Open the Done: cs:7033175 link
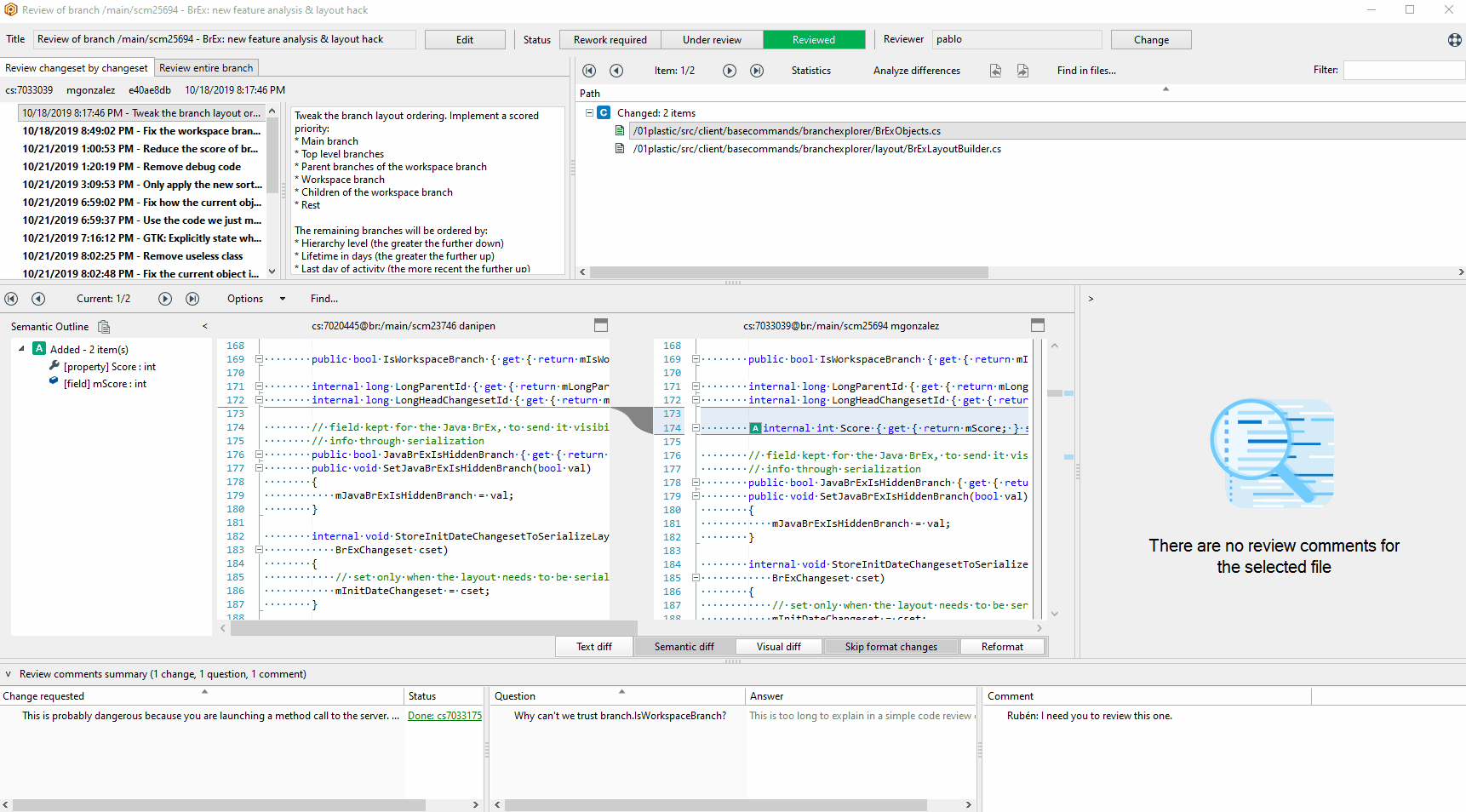Viewport: 1466px width, 812px height. 444,715
